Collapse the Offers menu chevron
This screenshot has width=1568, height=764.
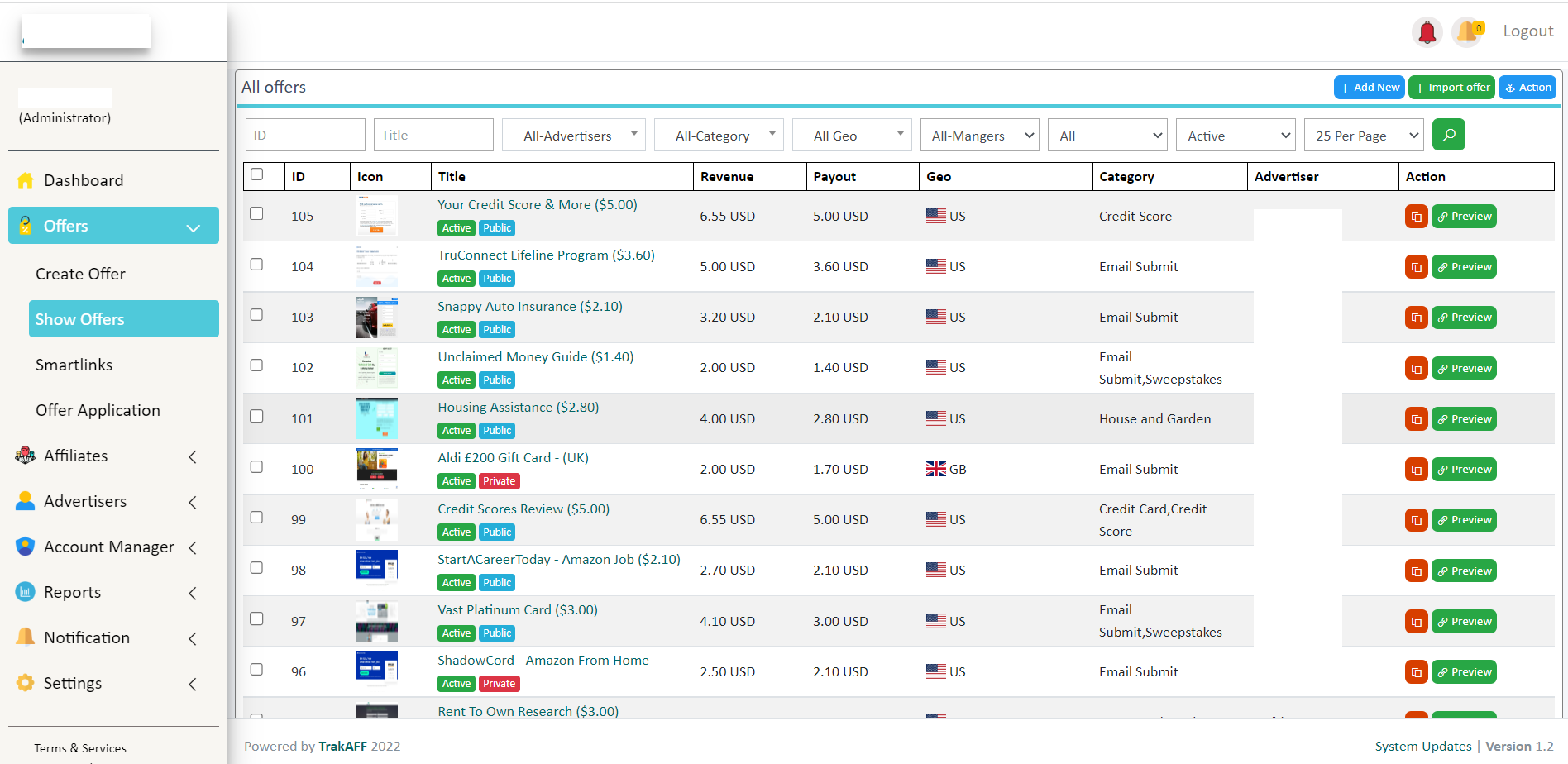(x=194, y=228)
